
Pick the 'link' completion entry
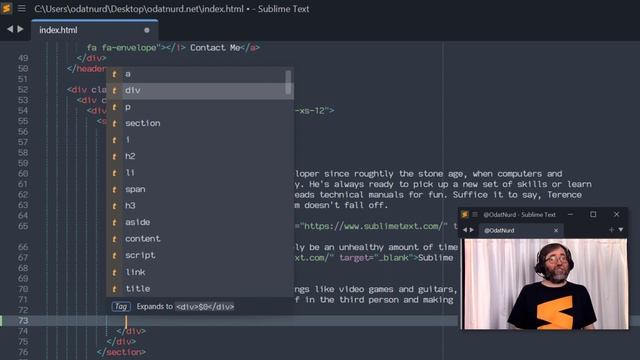(x=200, y=272)
